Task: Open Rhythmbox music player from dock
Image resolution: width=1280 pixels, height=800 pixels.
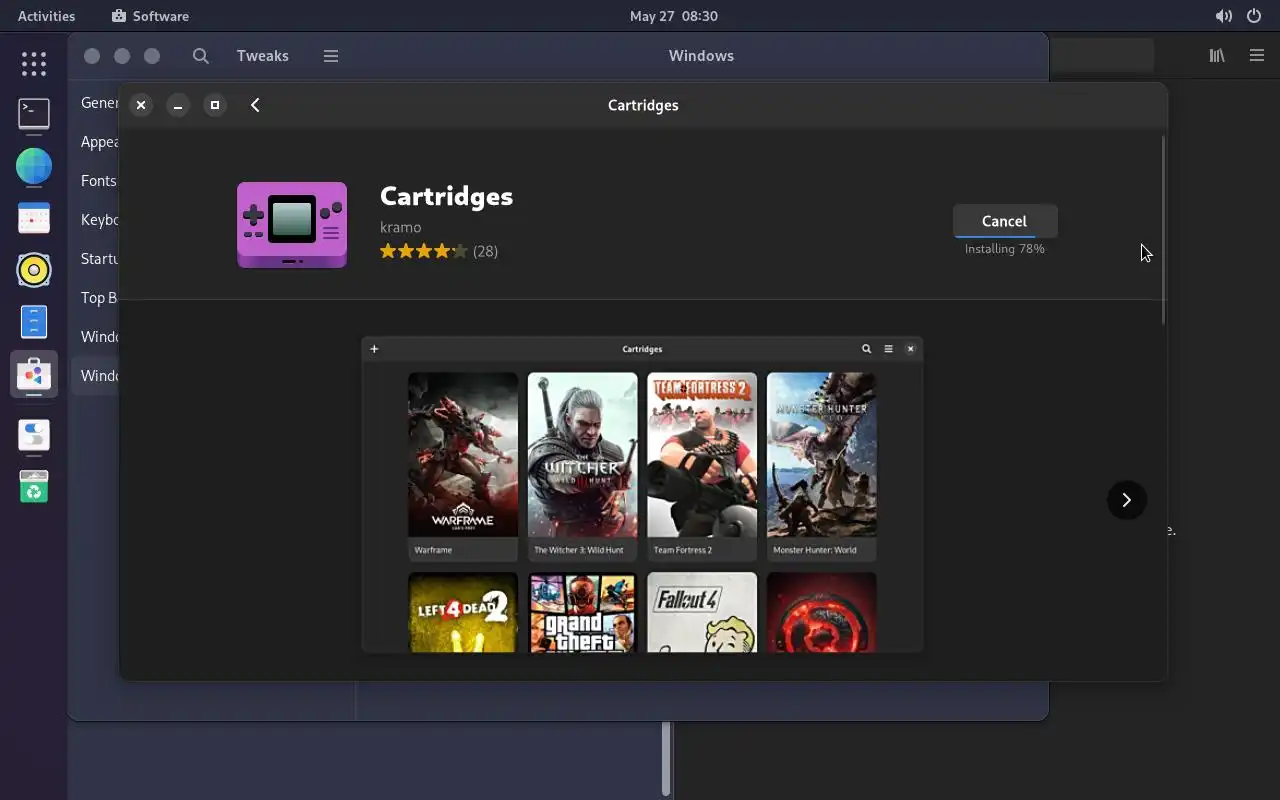Action: coord(34,270)
